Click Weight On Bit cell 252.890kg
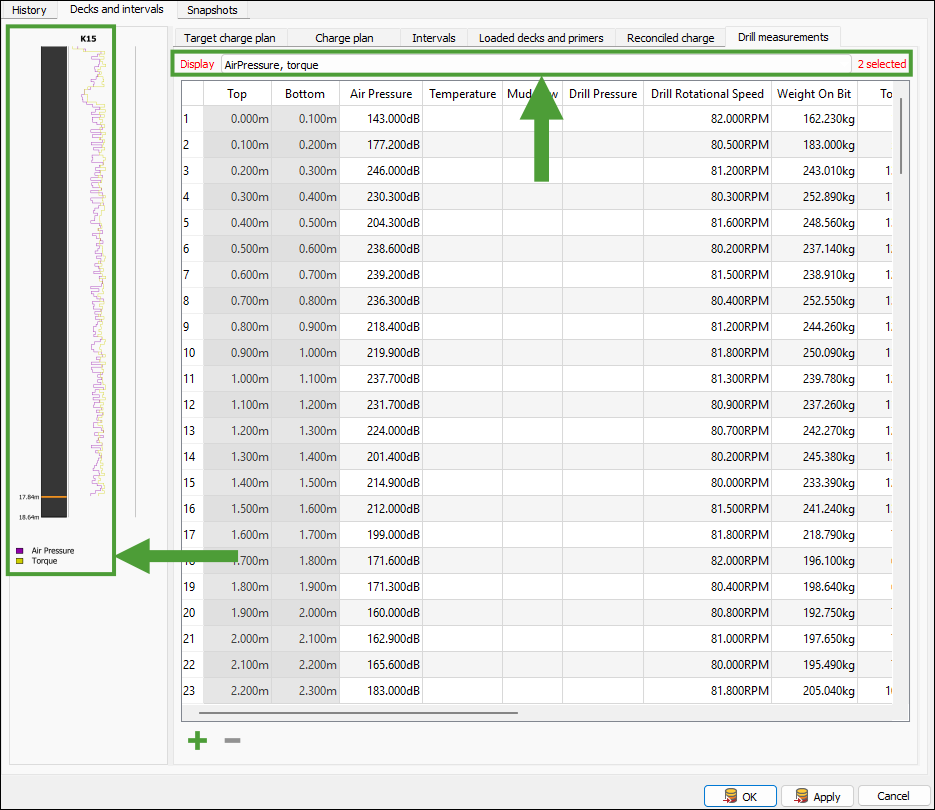 coord(815,197)
